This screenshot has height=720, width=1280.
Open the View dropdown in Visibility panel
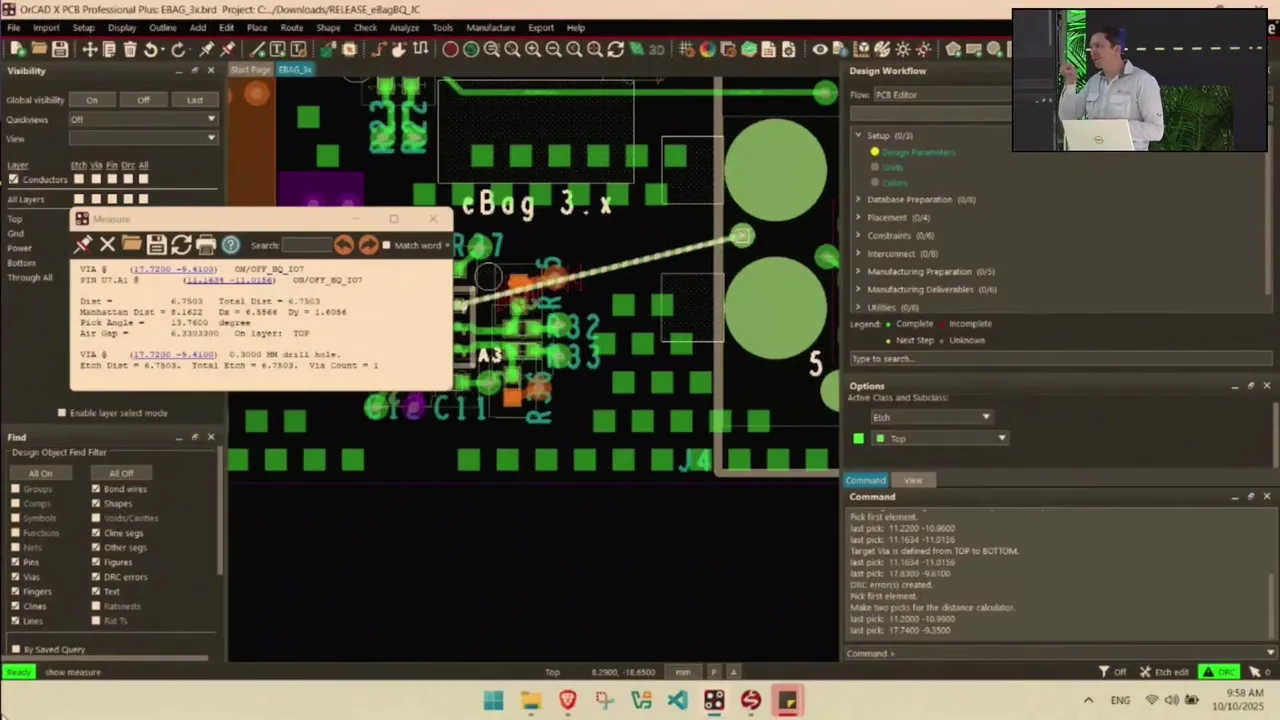pyautogui.click(x=142, y=138)
